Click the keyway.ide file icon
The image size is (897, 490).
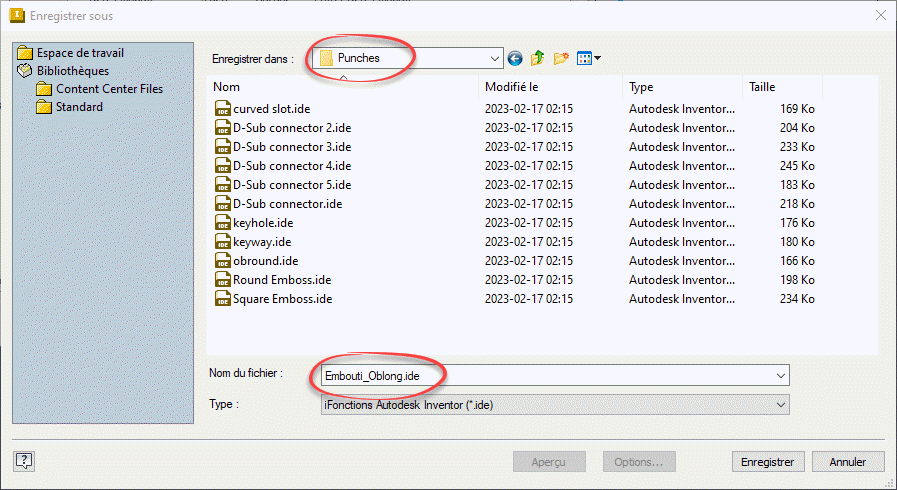click(223, 242)
